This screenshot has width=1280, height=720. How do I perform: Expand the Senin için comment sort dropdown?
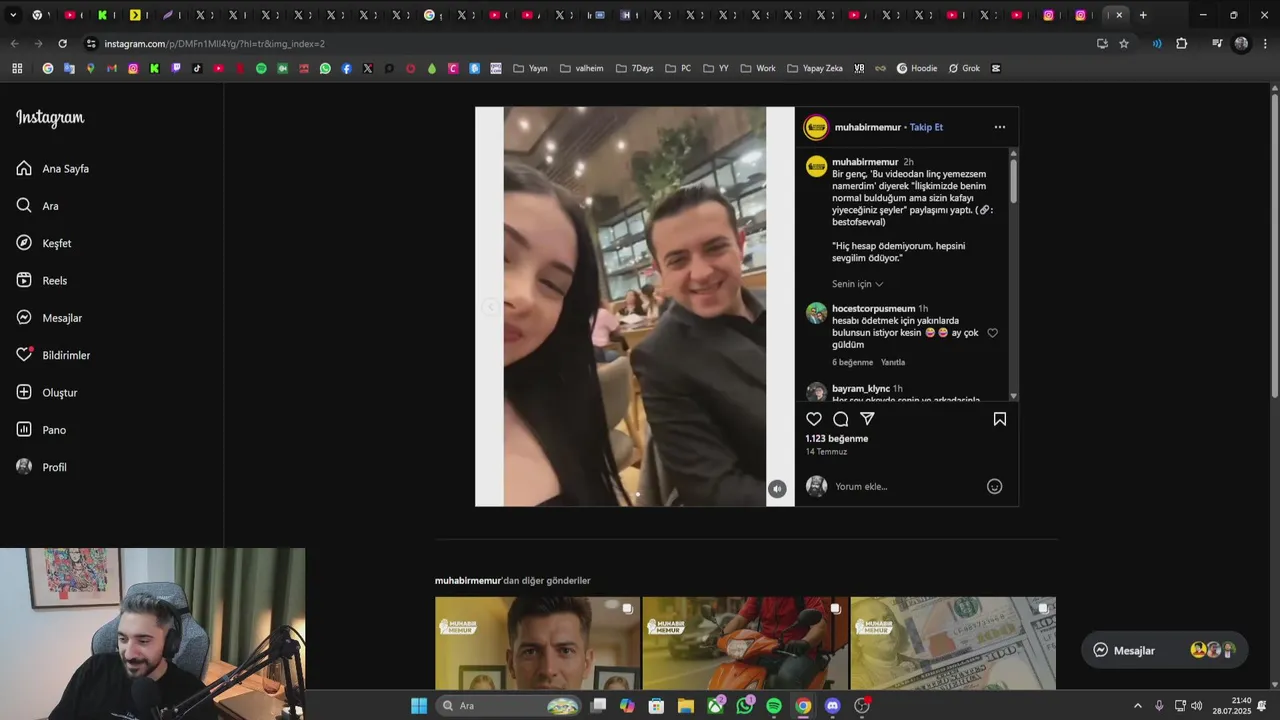(x=857, y=284)
